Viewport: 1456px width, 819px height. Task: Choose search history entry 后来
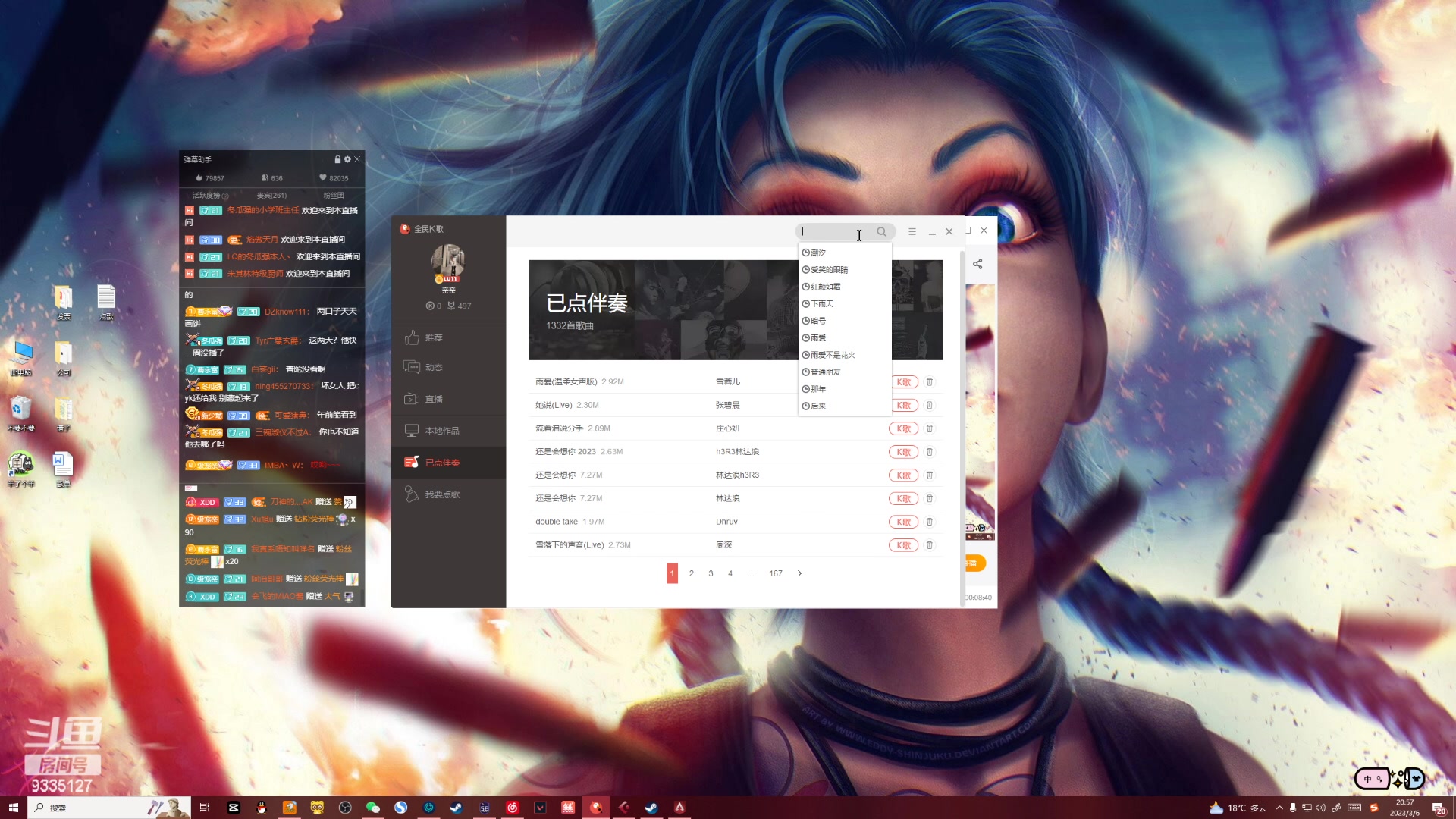point(845,406)
